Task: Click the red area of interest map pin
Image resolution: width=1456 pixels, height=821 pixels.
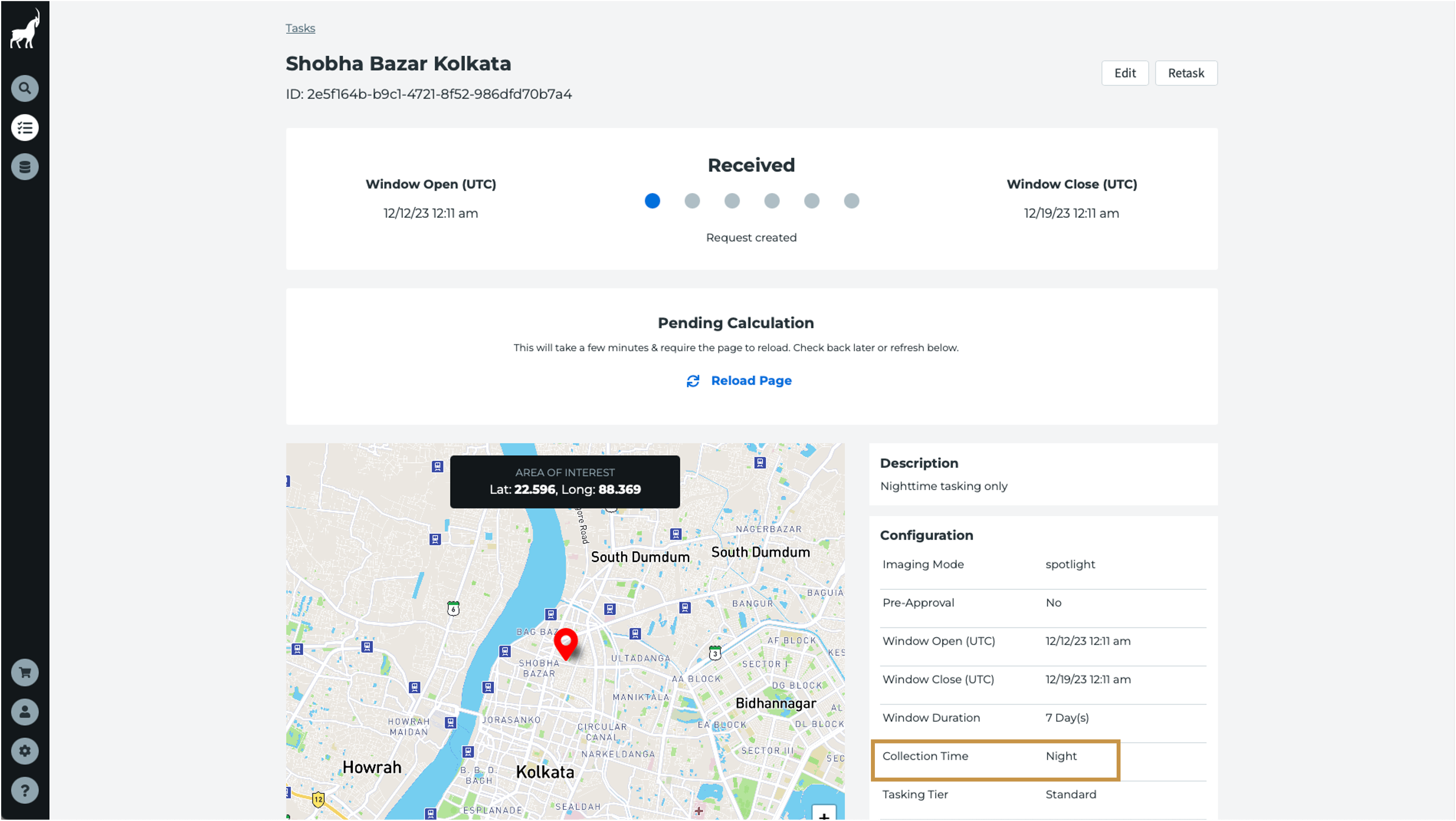Action: tap(566, 643)
